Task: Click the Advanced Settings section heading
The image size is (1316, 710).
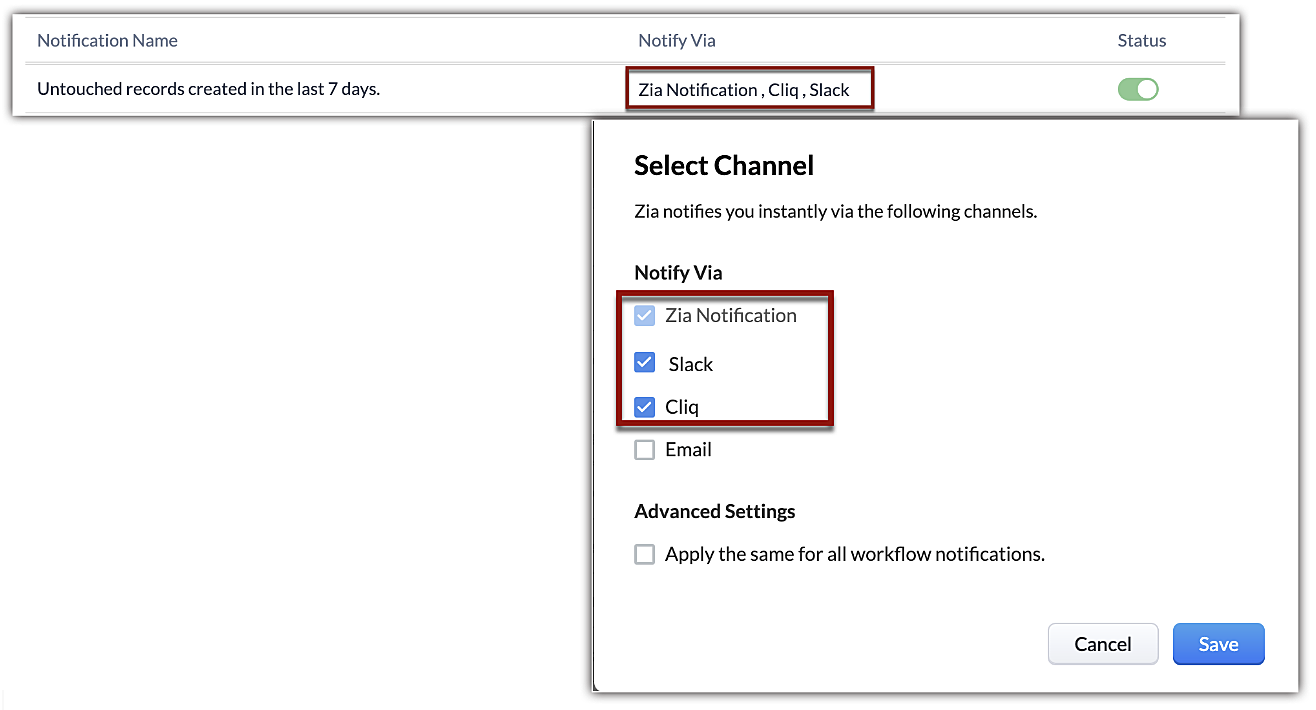Action: pyautogui.click(x=714, y=511)
